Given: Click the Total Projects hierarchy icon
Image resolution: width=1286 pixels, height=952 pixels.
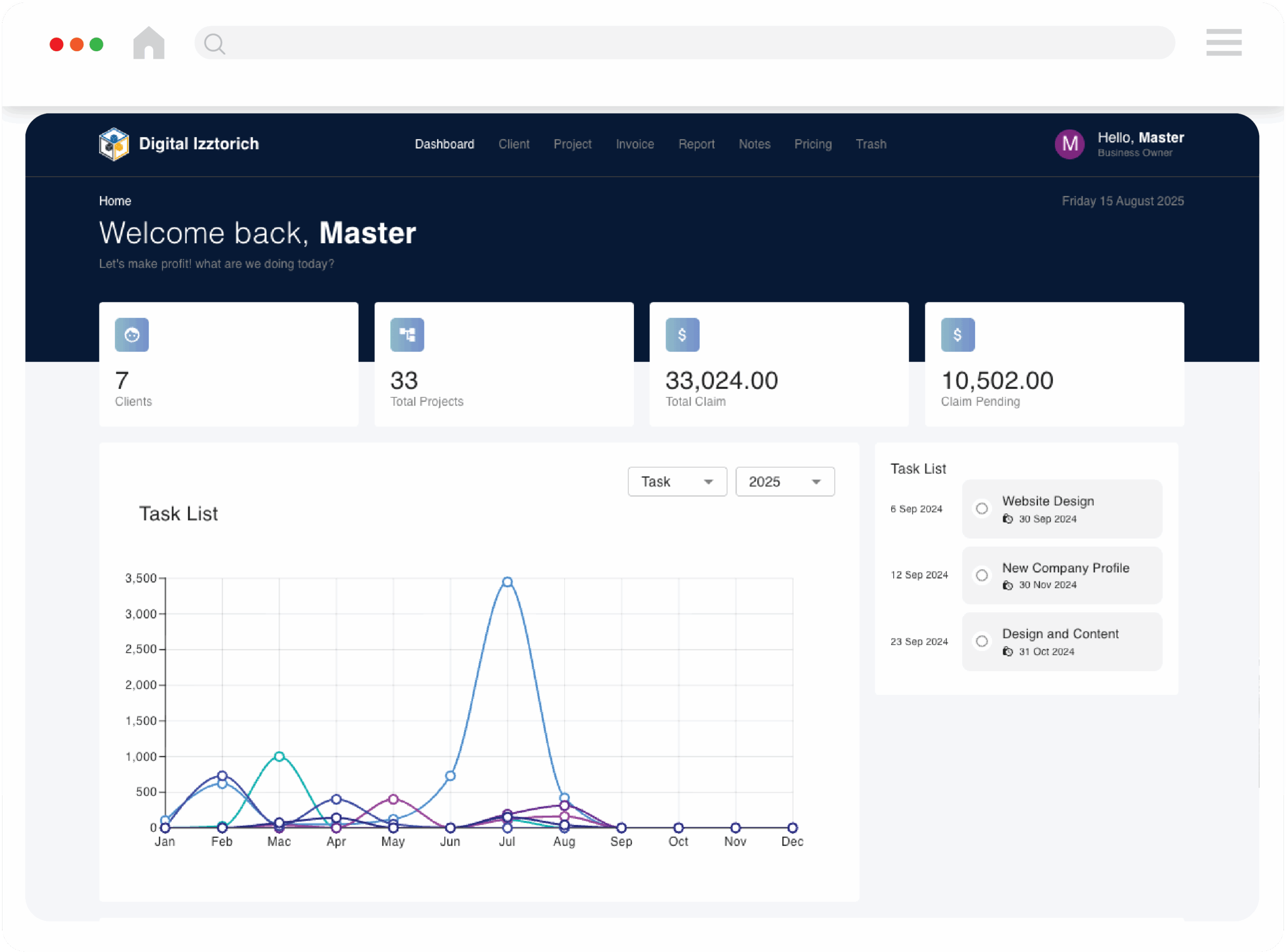Looking at the screenshot, I should 407,335.
